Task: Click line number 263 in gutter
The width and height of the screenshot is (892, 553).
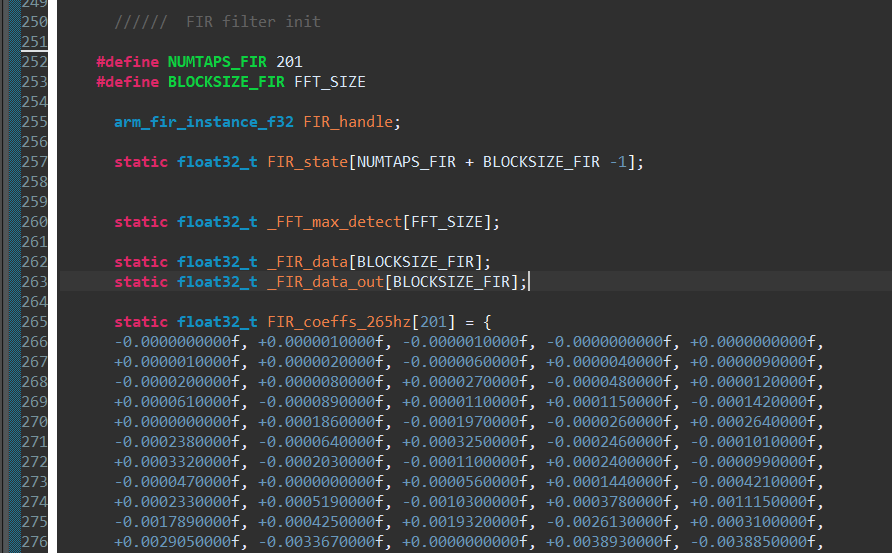Action: coord(34,282)
